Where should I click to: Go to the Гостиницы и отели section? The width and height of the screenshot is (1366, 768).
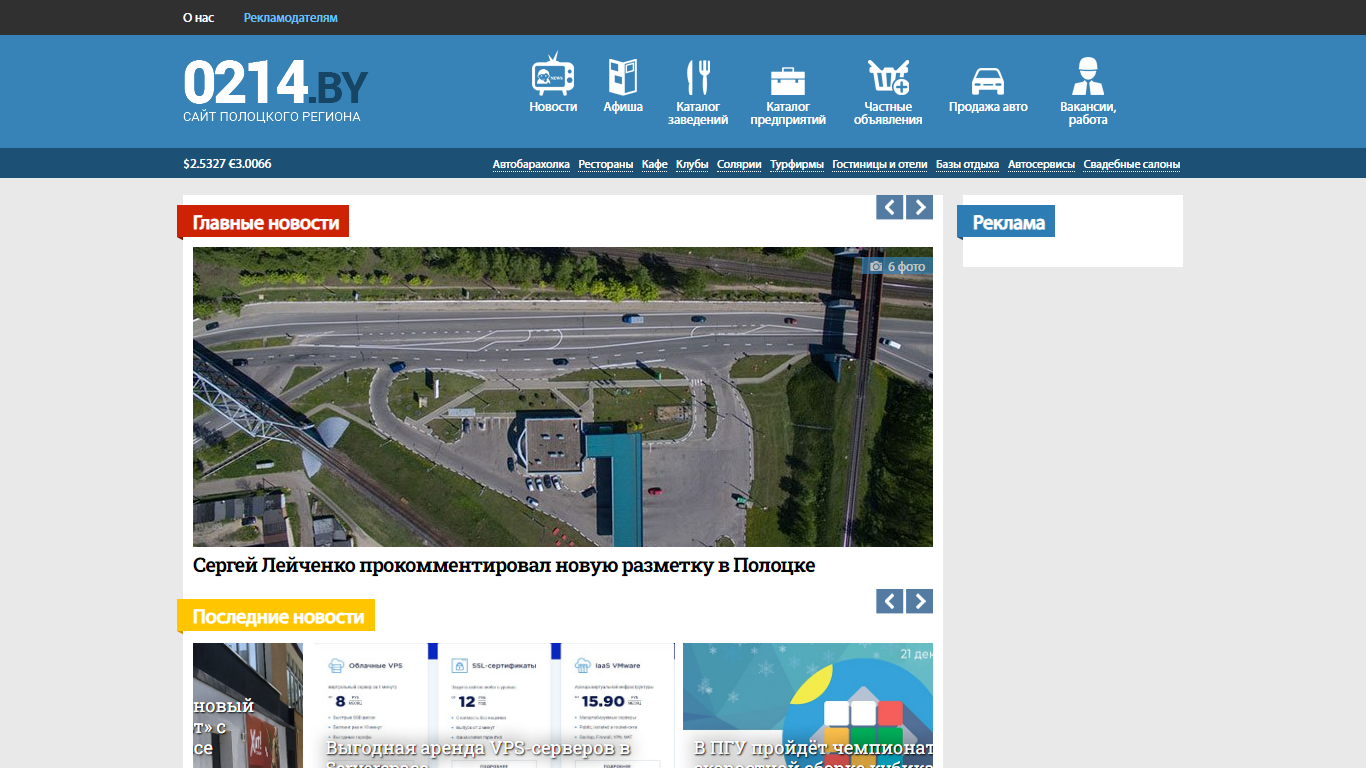point(880,164)
